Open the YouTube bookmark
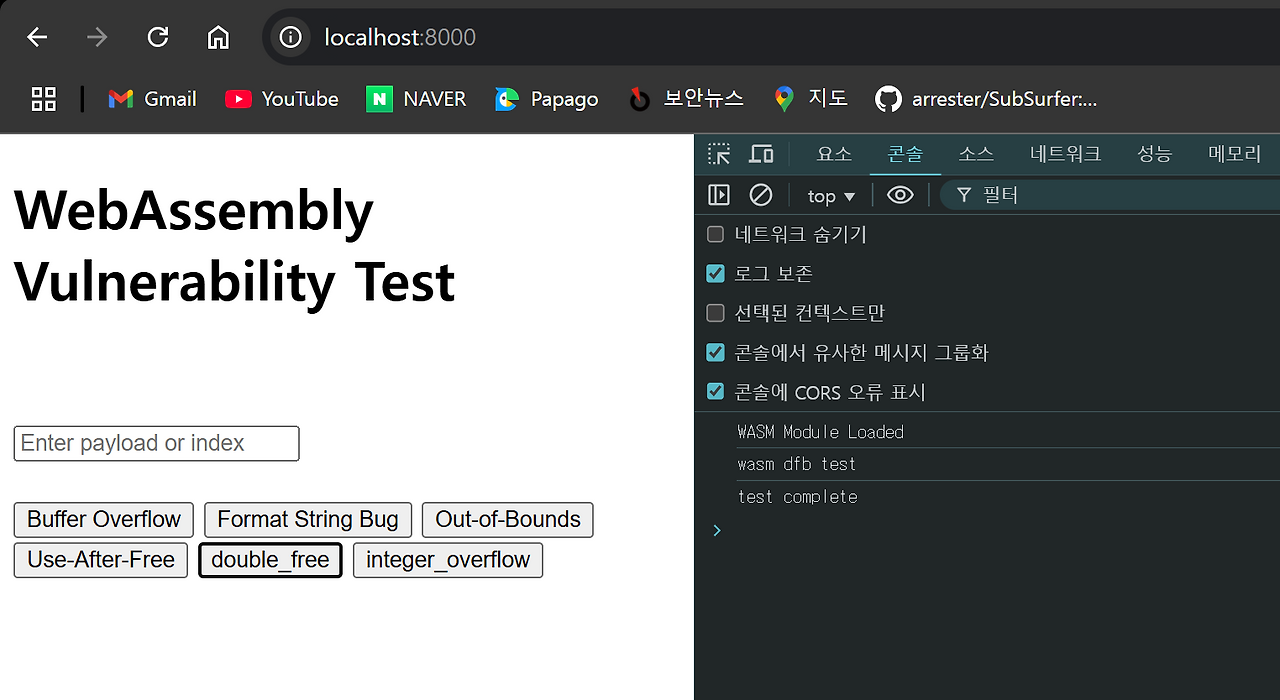The height and width of the screenshot is (700, 1280). point(282,99)
